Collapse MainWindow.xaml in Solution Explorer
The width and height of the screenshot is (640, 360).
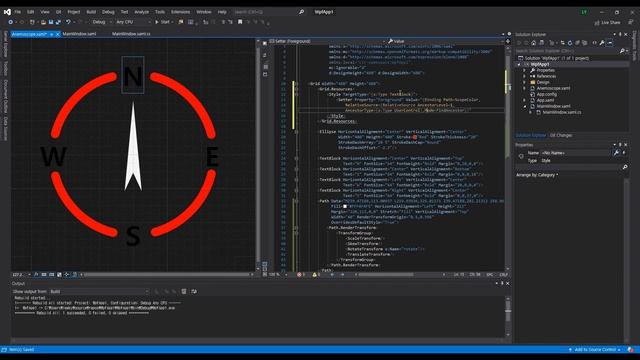[524, 106]
